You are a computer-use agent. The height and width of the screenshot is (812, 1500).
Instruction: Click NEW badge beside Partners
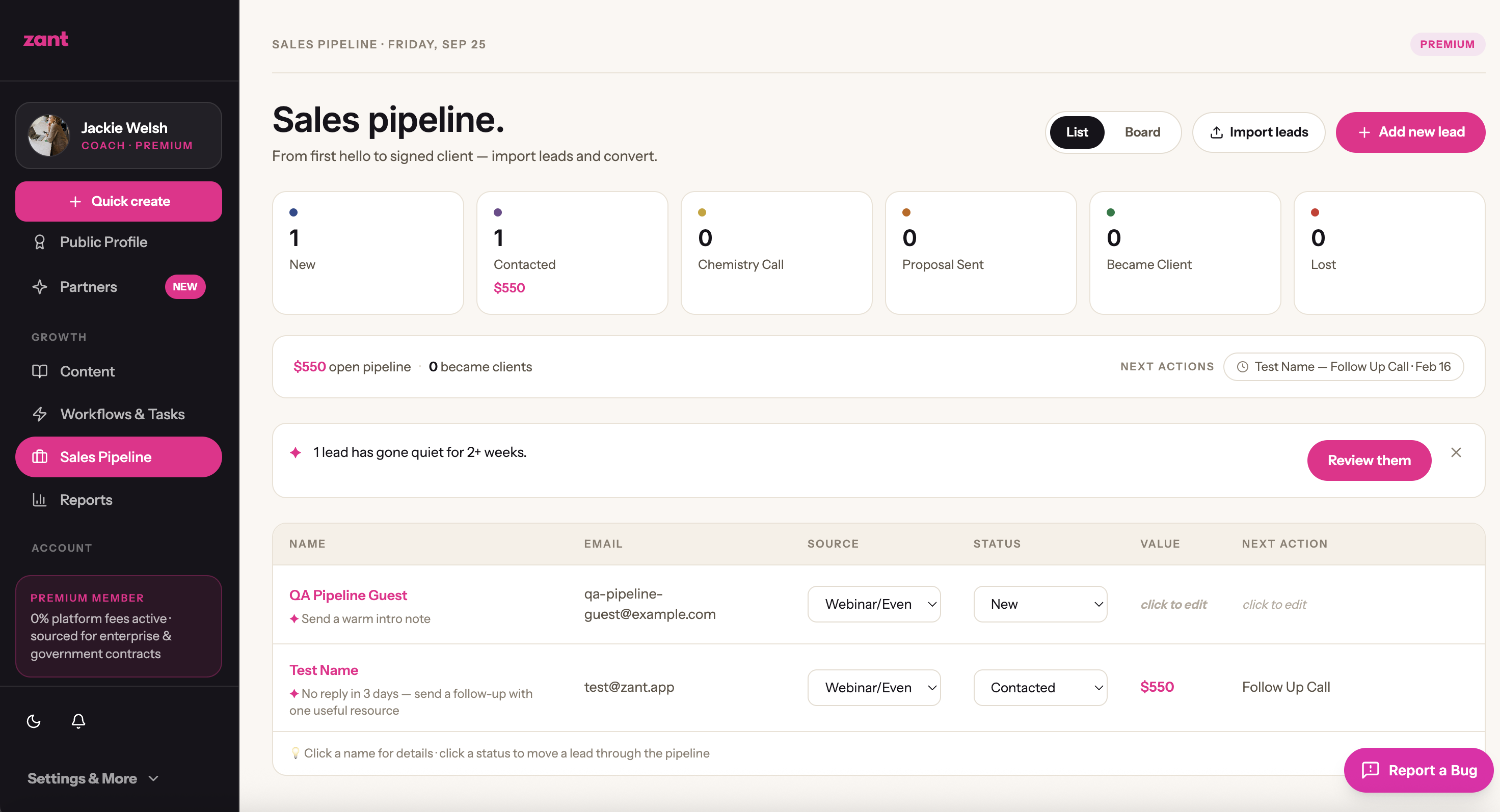pos(185,287)
